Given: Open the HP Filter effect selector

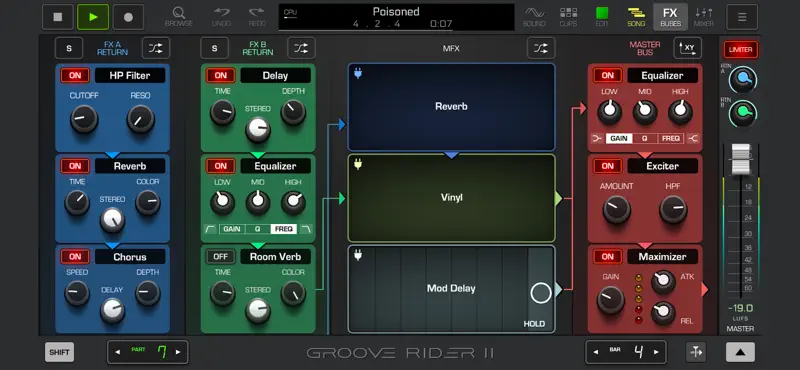Looking at the screenshot, I should 130,76.
